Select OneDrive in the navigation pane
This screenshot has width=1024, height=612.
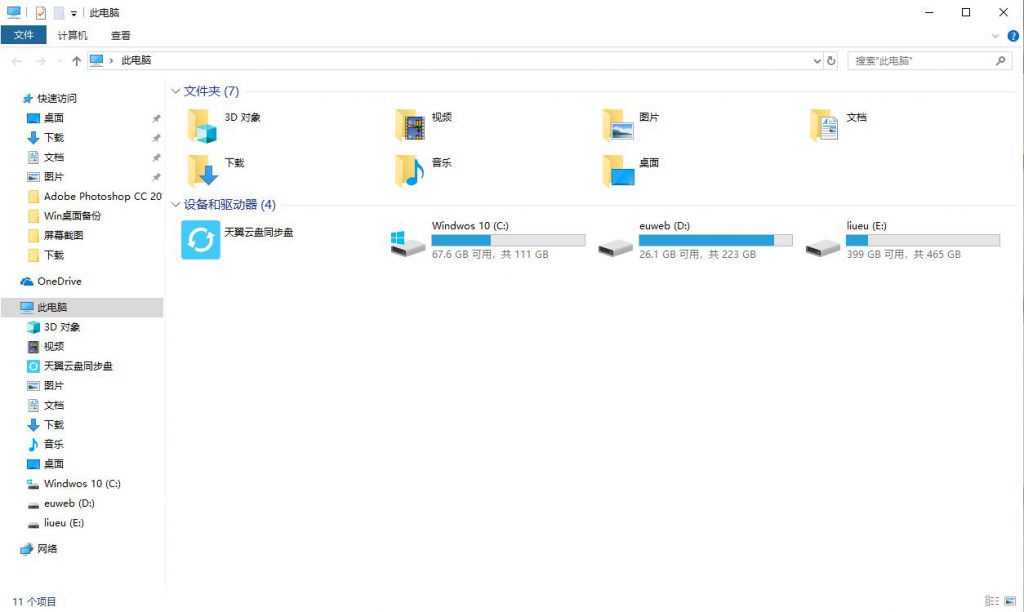pyautogui.click(x=59, y=282)
